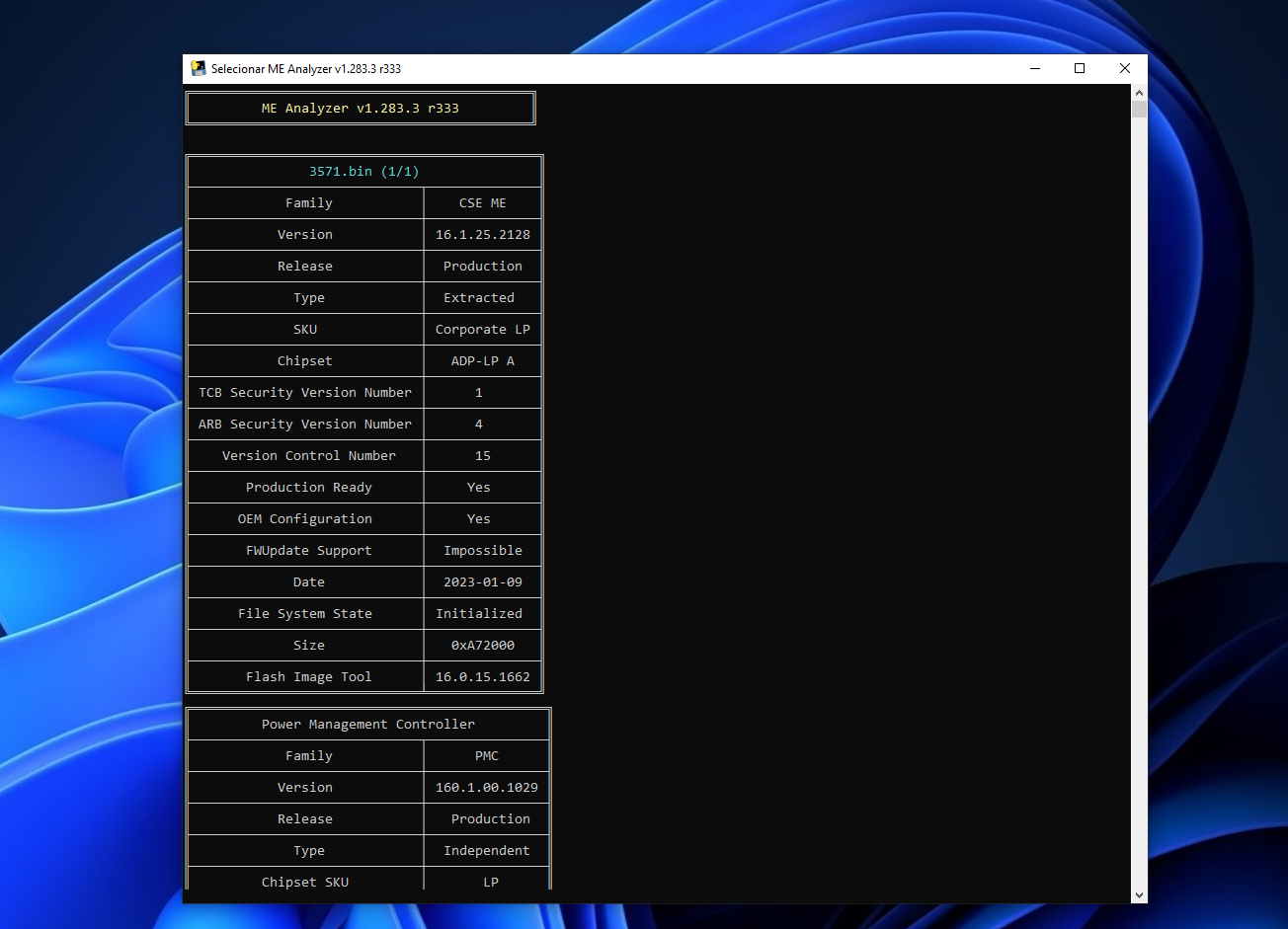Click the ARB Security Version value 4
1288x929 pixels.
479,424
